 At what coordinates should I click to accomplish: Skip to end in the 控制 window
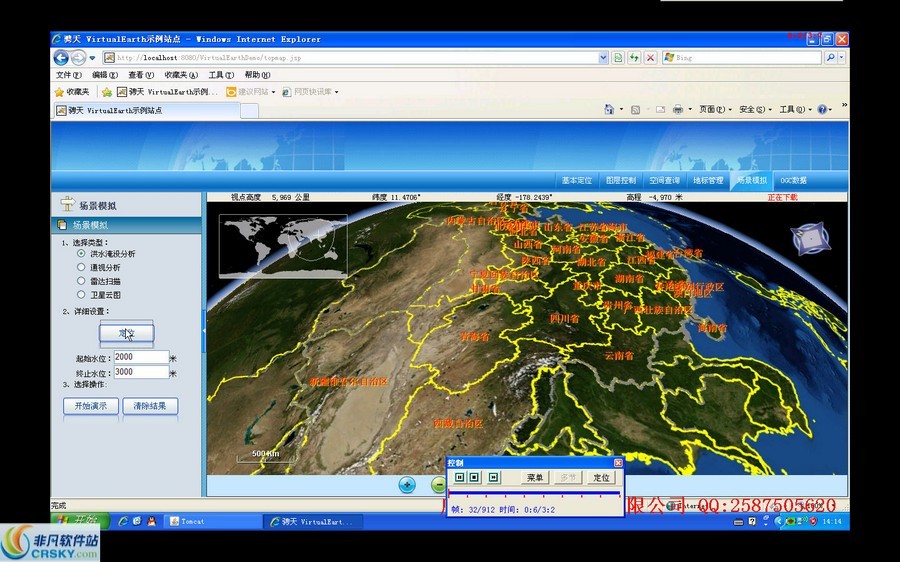(494, 477)
